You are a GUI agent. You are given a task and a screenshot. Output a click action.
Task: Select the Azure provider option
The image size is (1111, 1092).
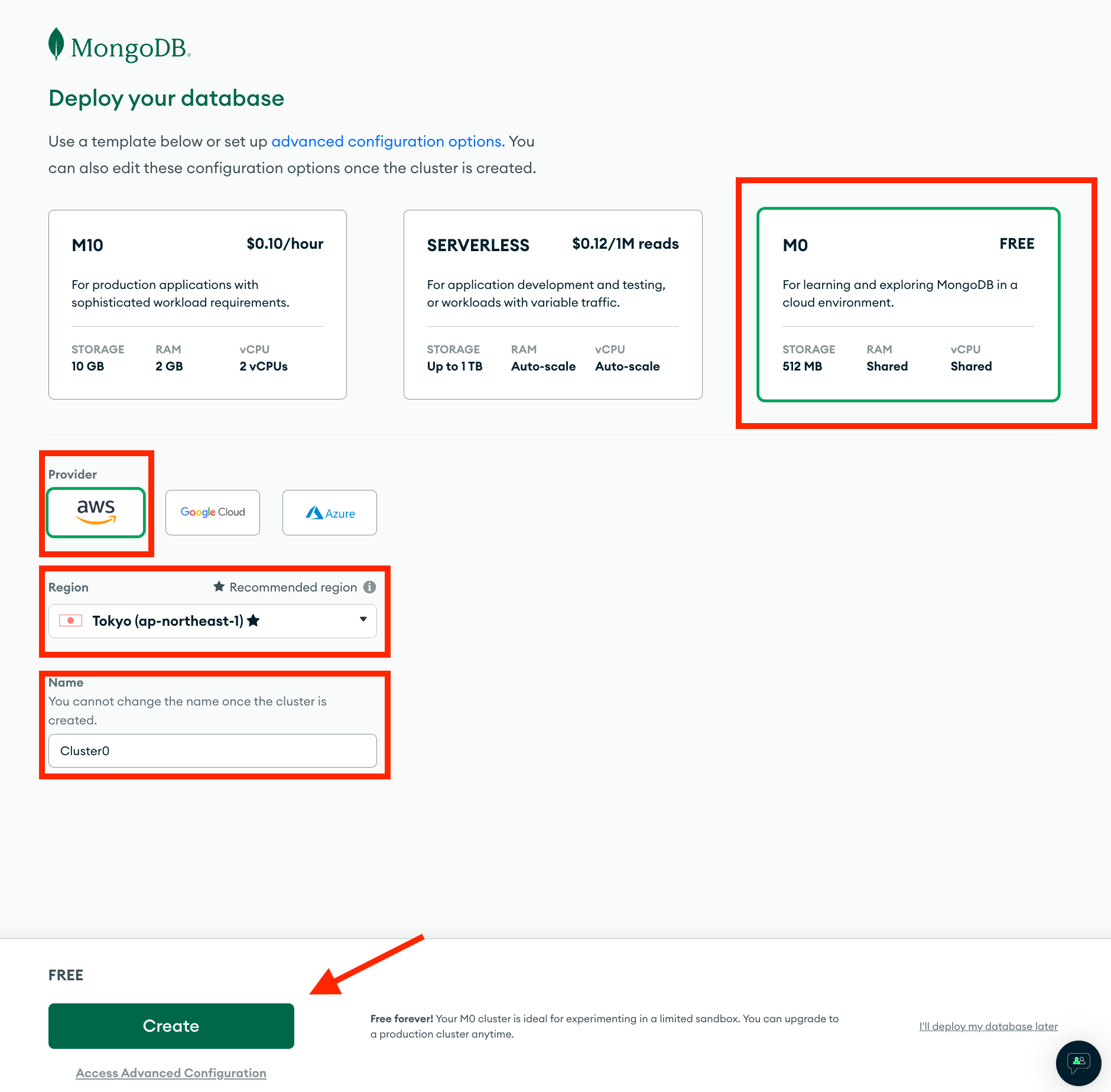[x=329, y=512]
